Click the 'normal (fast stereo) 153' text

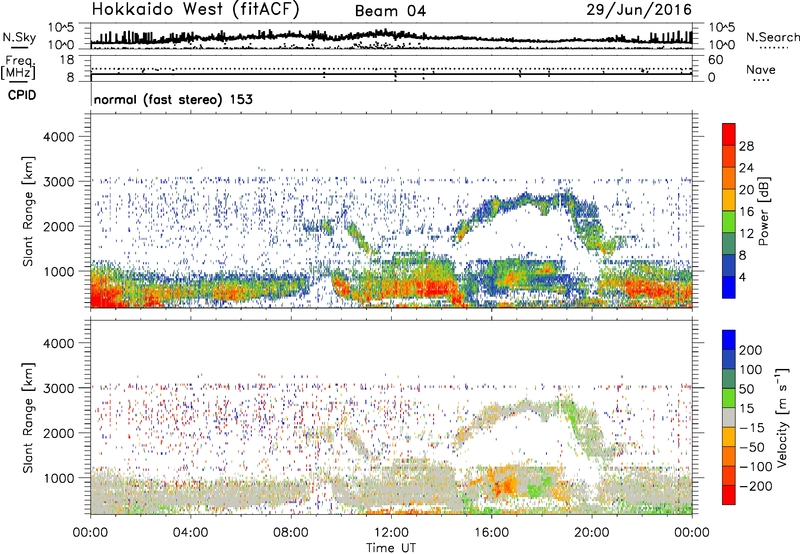tap(173, 99)
